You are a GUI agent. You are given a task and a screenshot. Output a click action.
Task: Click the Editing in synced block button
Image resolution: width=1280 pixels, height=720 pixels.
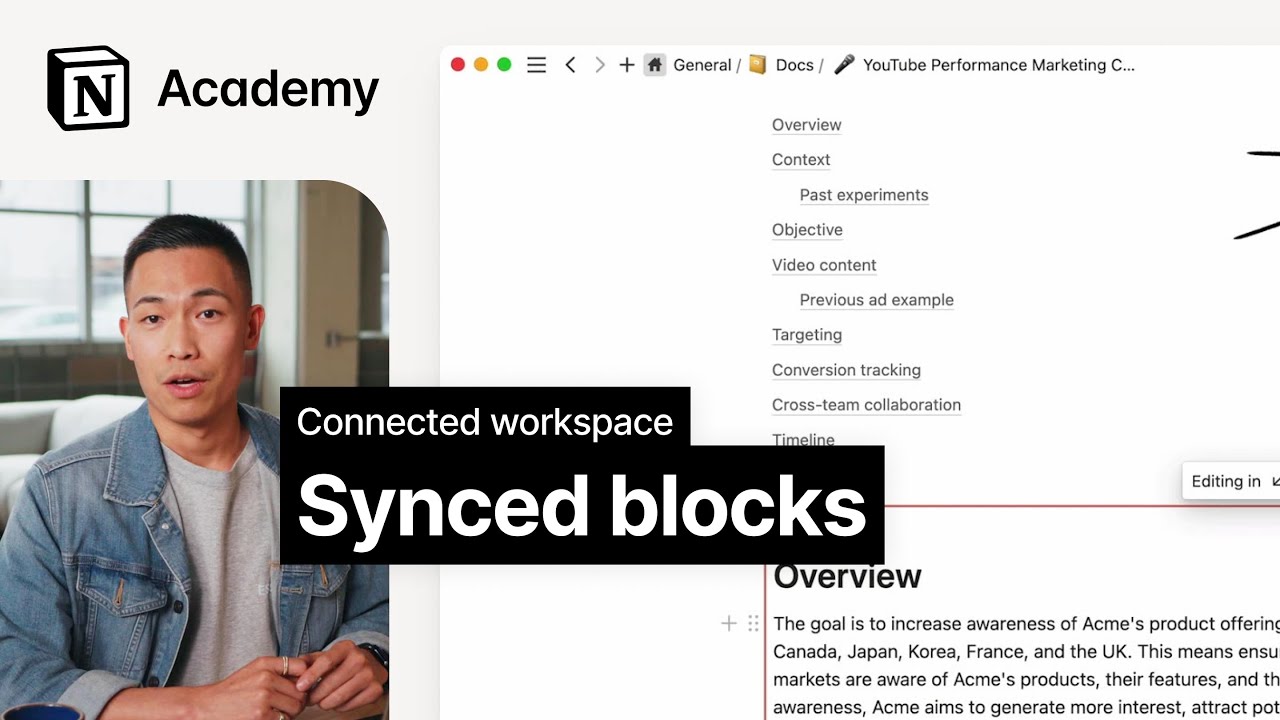(x=1230, y=481)
